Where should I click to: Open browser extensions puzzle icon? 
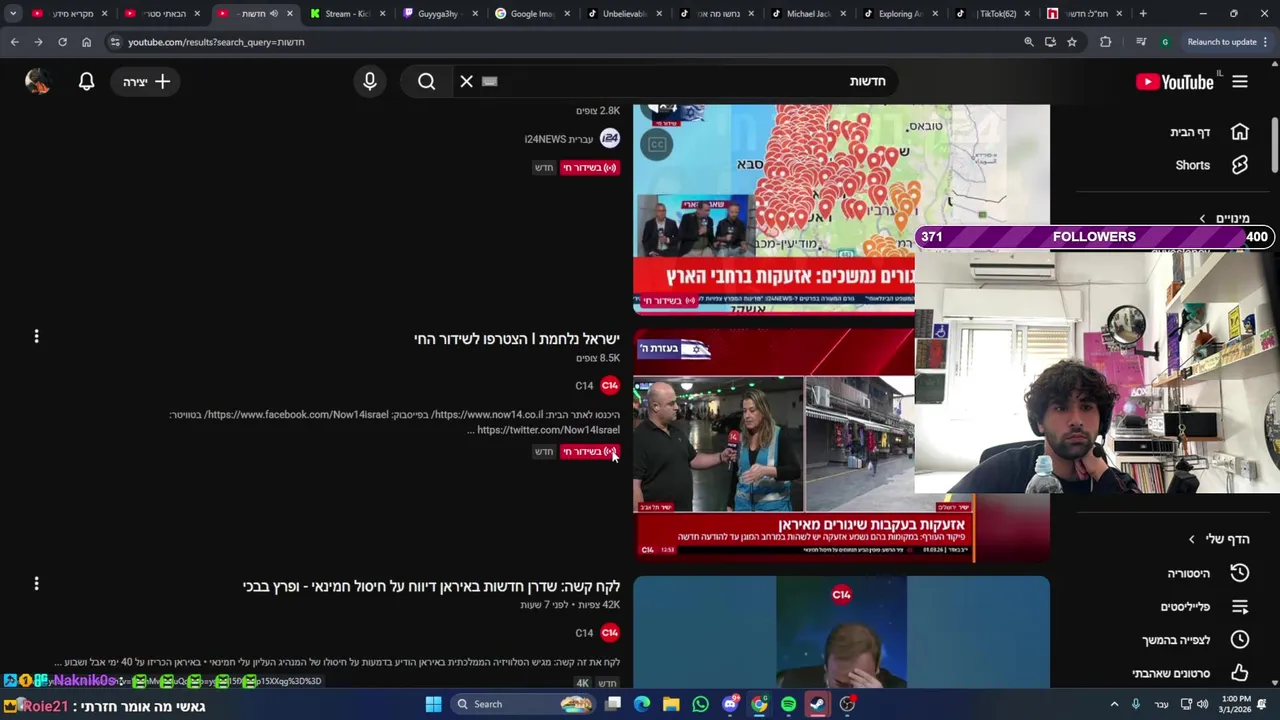(1105, 42)
